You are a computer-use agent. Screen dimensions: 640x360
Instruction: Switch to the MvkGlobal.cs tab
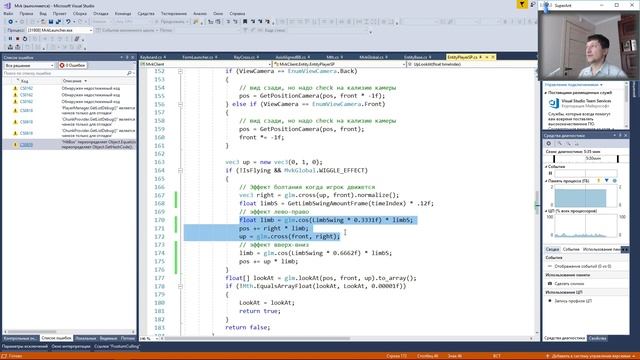pos(373,57)
